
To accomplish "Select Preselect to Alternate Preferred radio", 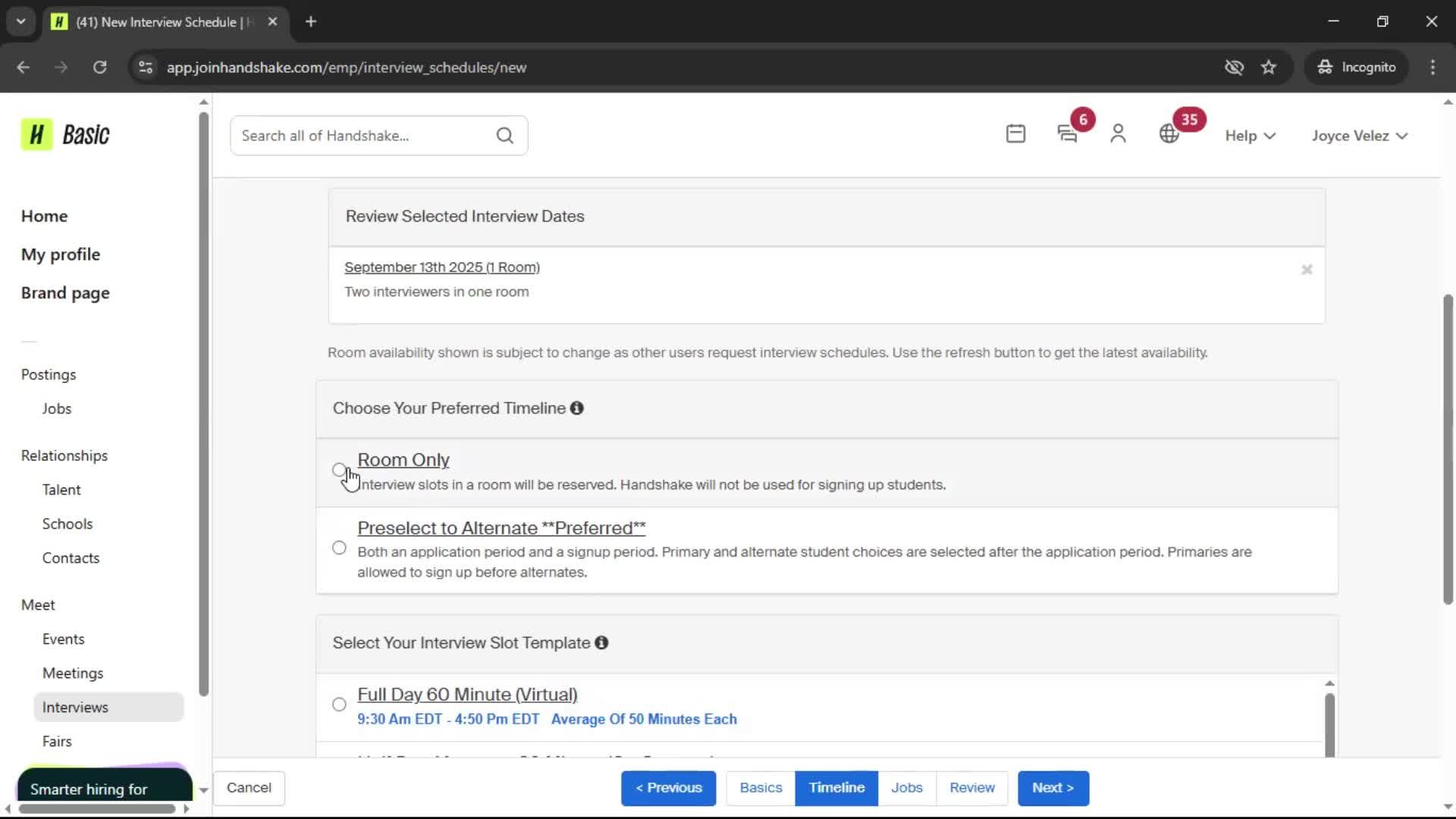I will 339,548.
